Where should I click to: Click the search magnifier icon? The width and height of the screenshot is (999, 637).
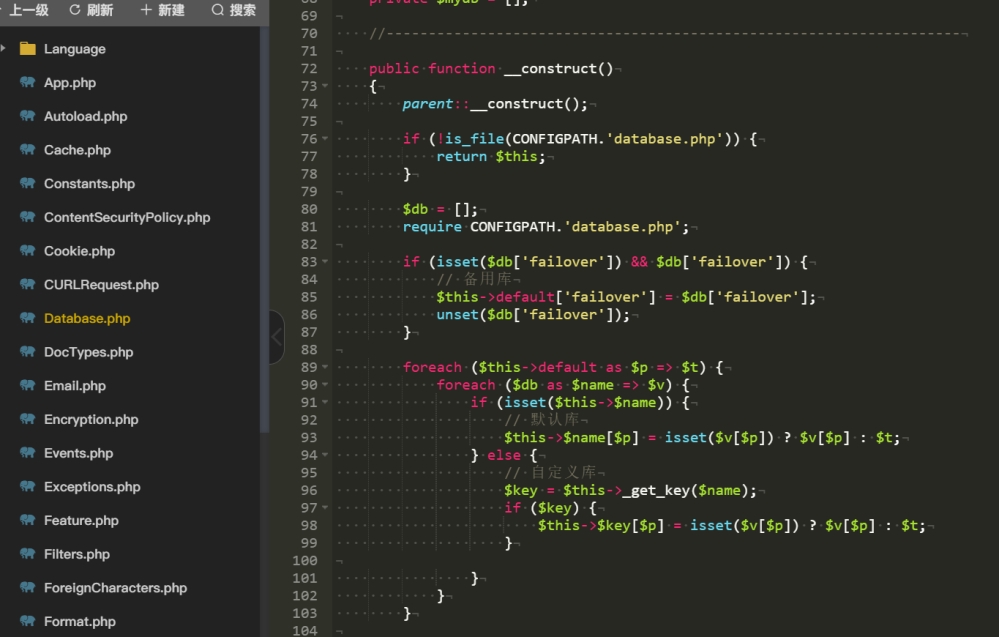pyautogui.click(x=218, y=10)
